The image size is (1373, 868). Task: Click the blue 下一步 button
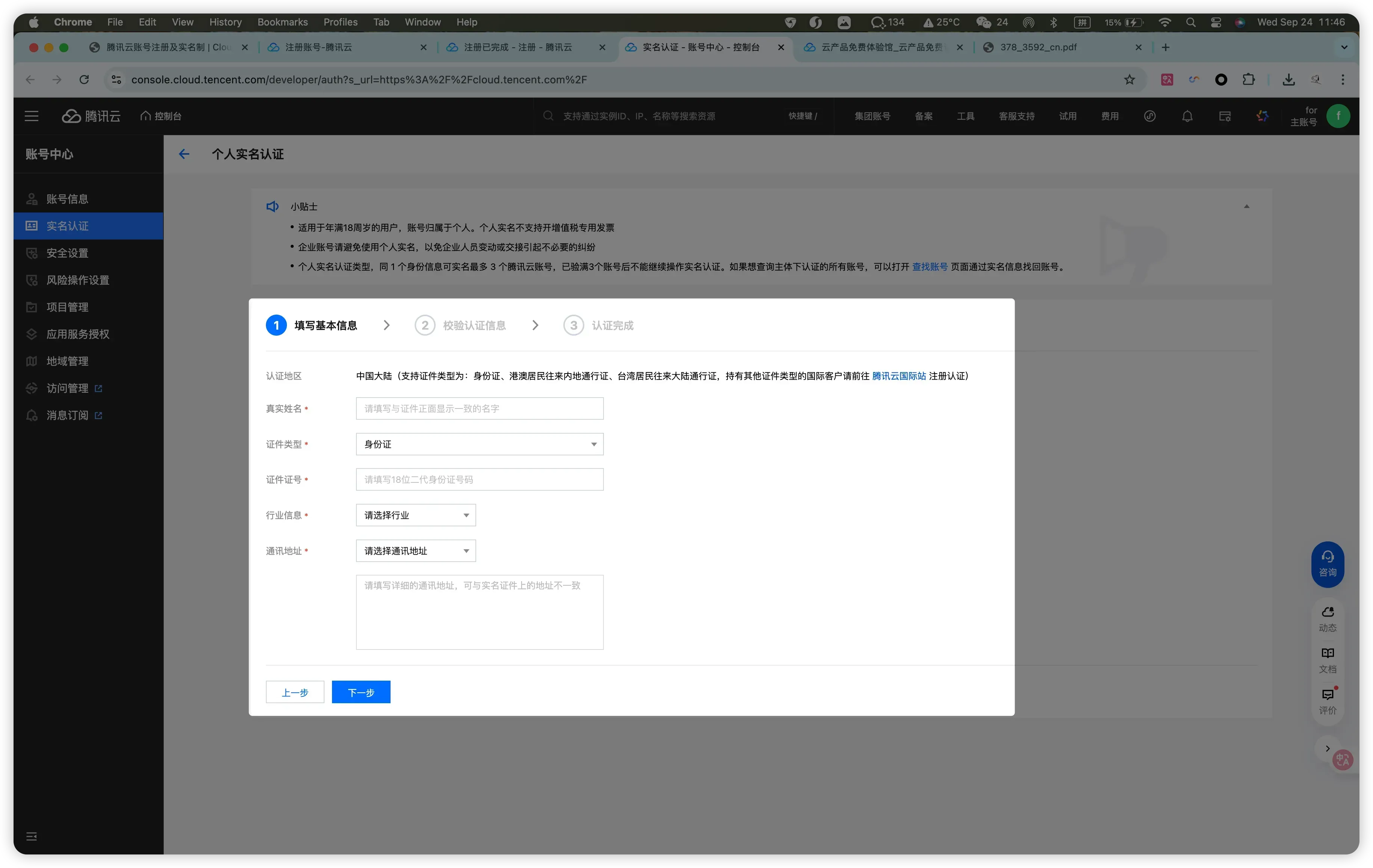click(x=361, y=692)
